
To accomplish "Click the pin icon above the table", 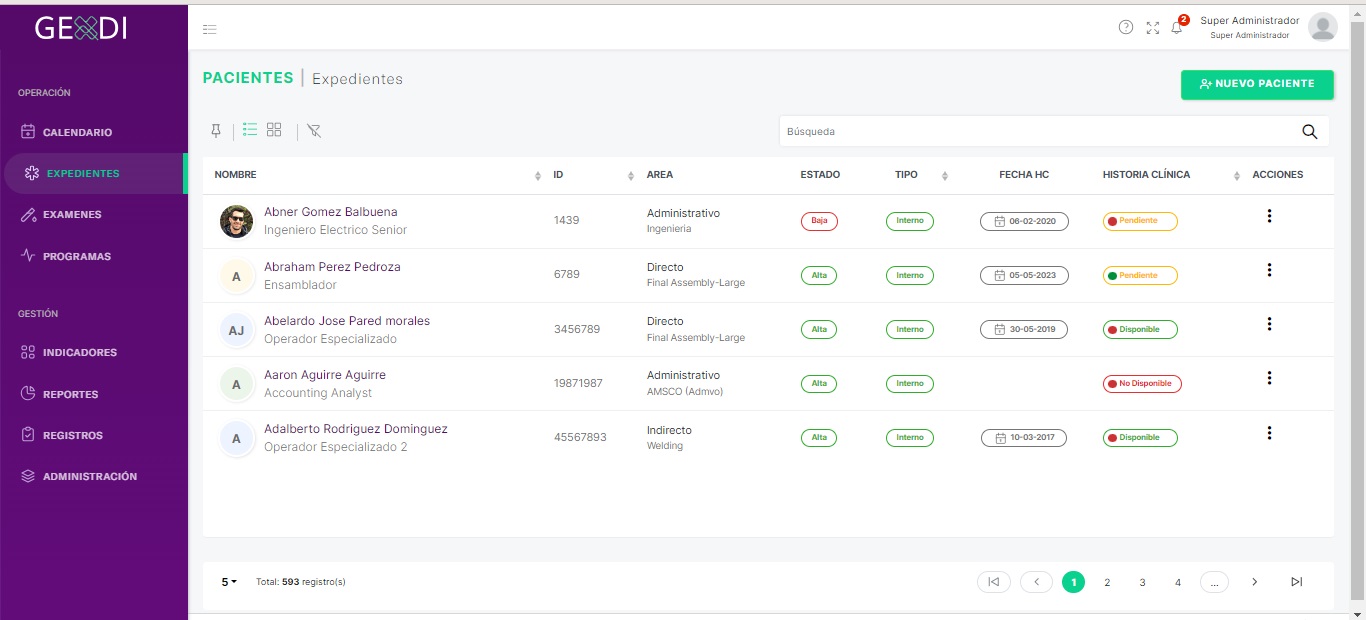I will [x=215, y=131].
